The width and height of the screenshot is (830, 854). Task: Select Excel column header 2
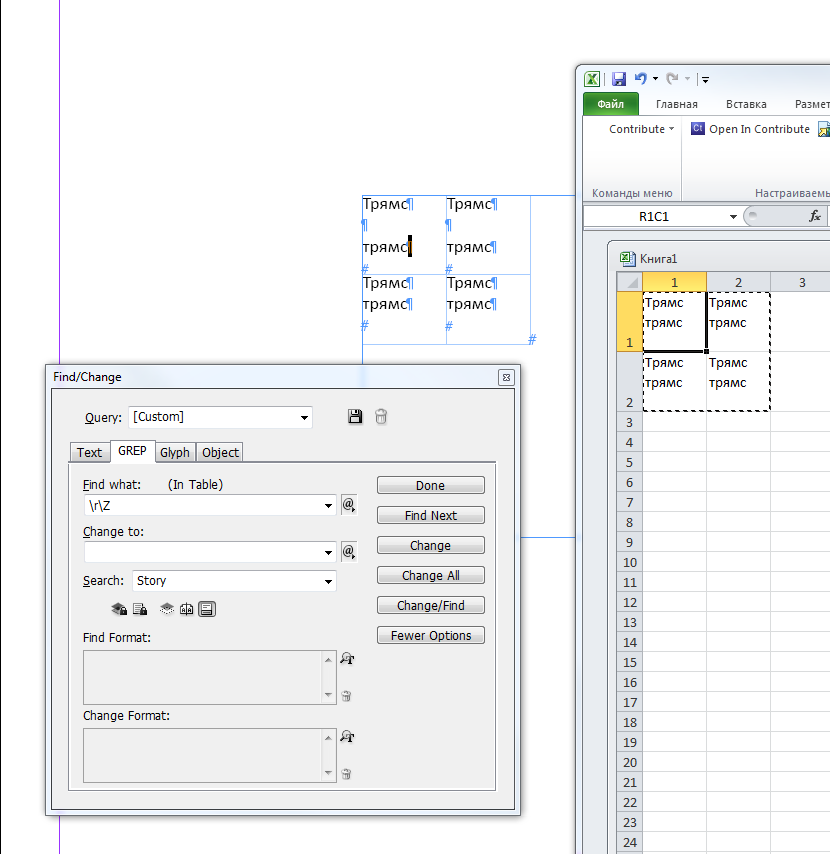[x=739, y=282]
